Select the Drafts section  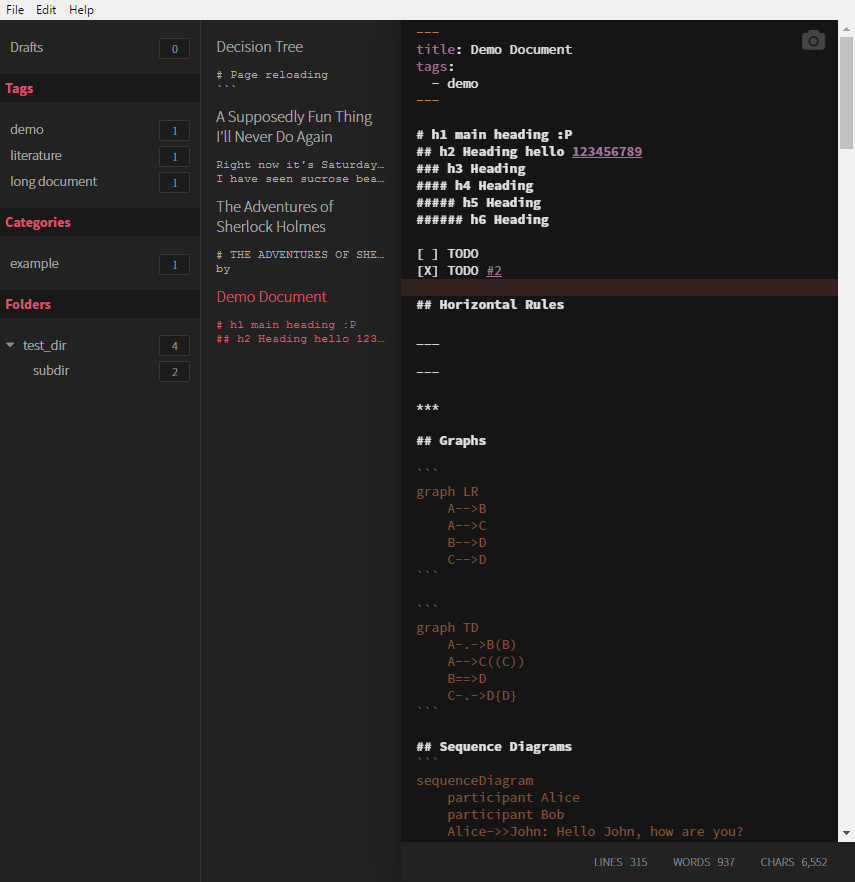pos(27,47)
